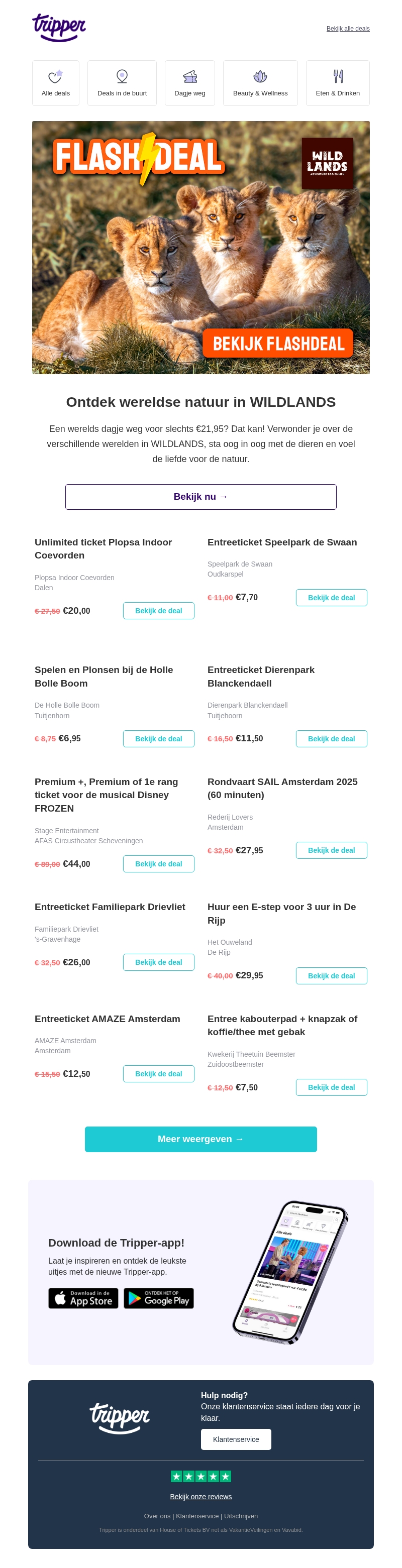This screenshot has height=1568, width=402.
Task: Tap the Download in de App Store badge
Action: point(83,1298)
